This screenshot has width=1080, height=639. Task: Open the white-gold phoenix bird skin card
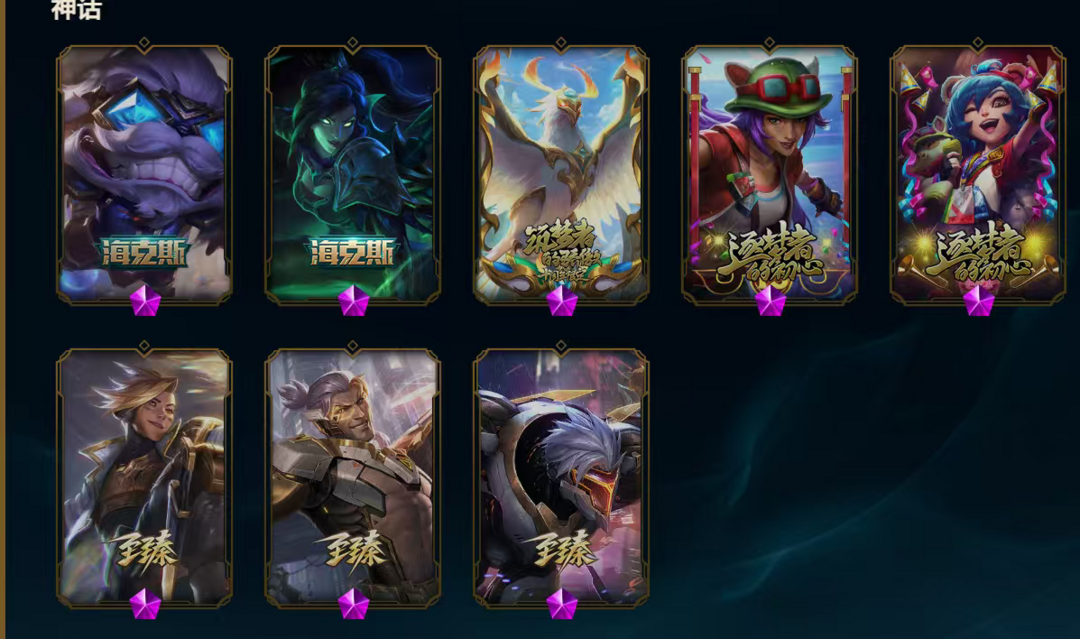point(561,174)
